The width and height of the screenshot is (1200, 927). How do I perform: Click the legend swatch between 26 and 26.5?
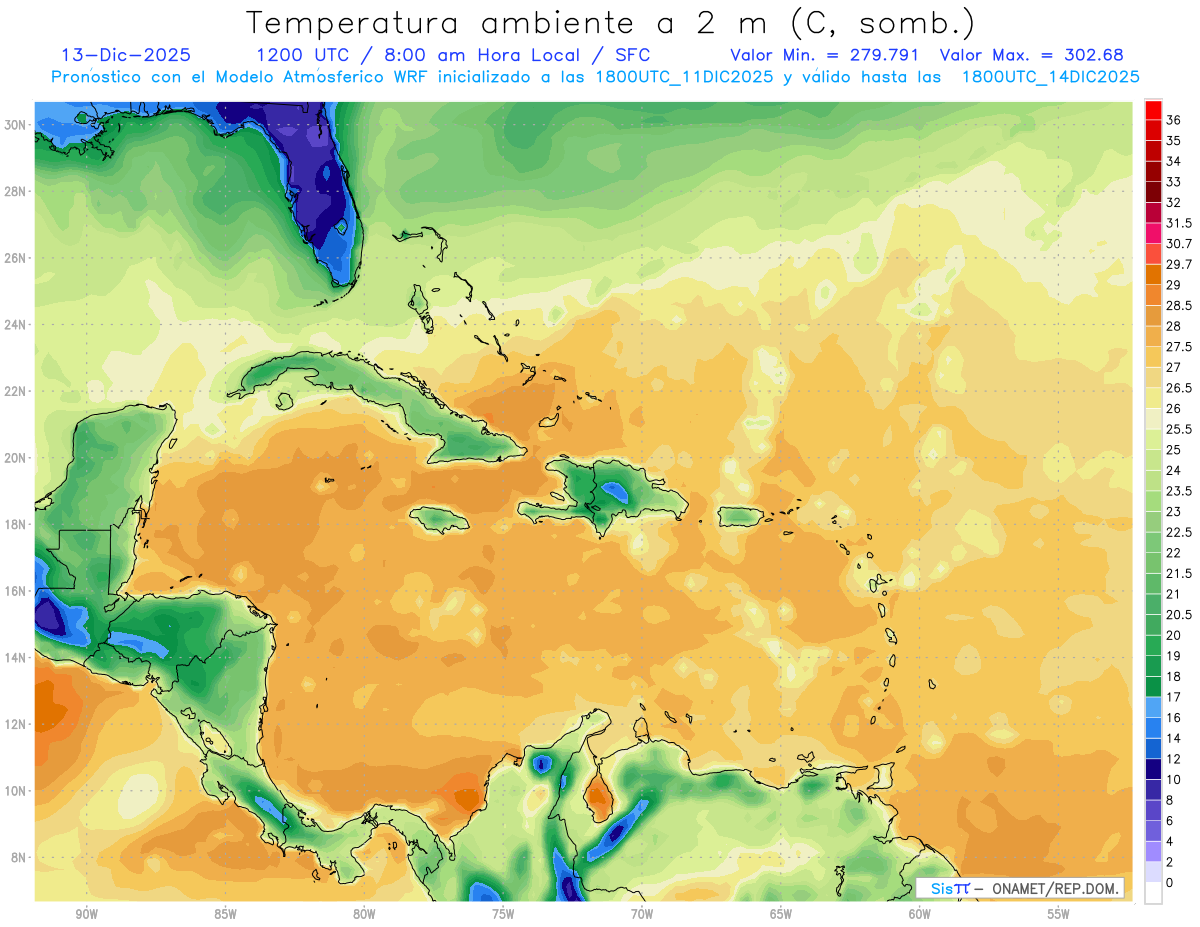click(x=1153, y=398)
